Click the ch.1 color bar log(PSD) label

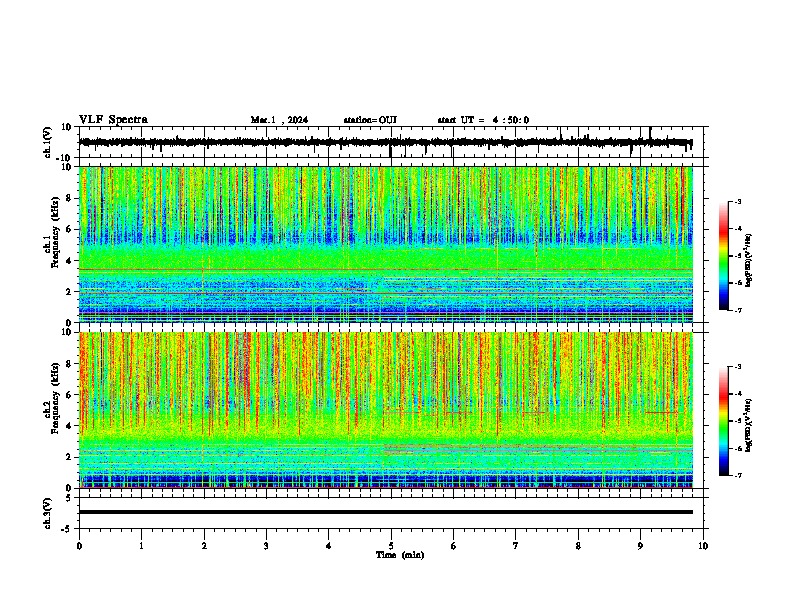coord(749,260)
